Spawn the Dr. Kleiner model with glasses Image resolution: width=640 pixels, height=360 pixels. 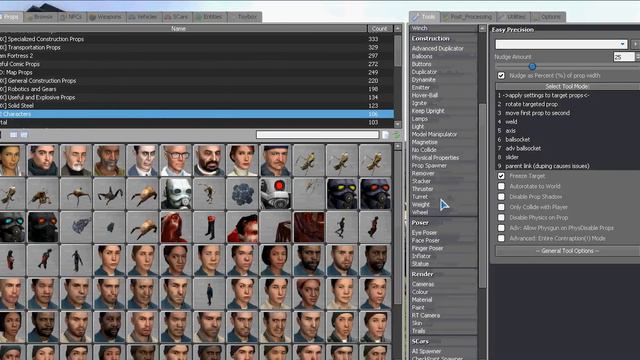pyautogui.click(x=176, y=160)
